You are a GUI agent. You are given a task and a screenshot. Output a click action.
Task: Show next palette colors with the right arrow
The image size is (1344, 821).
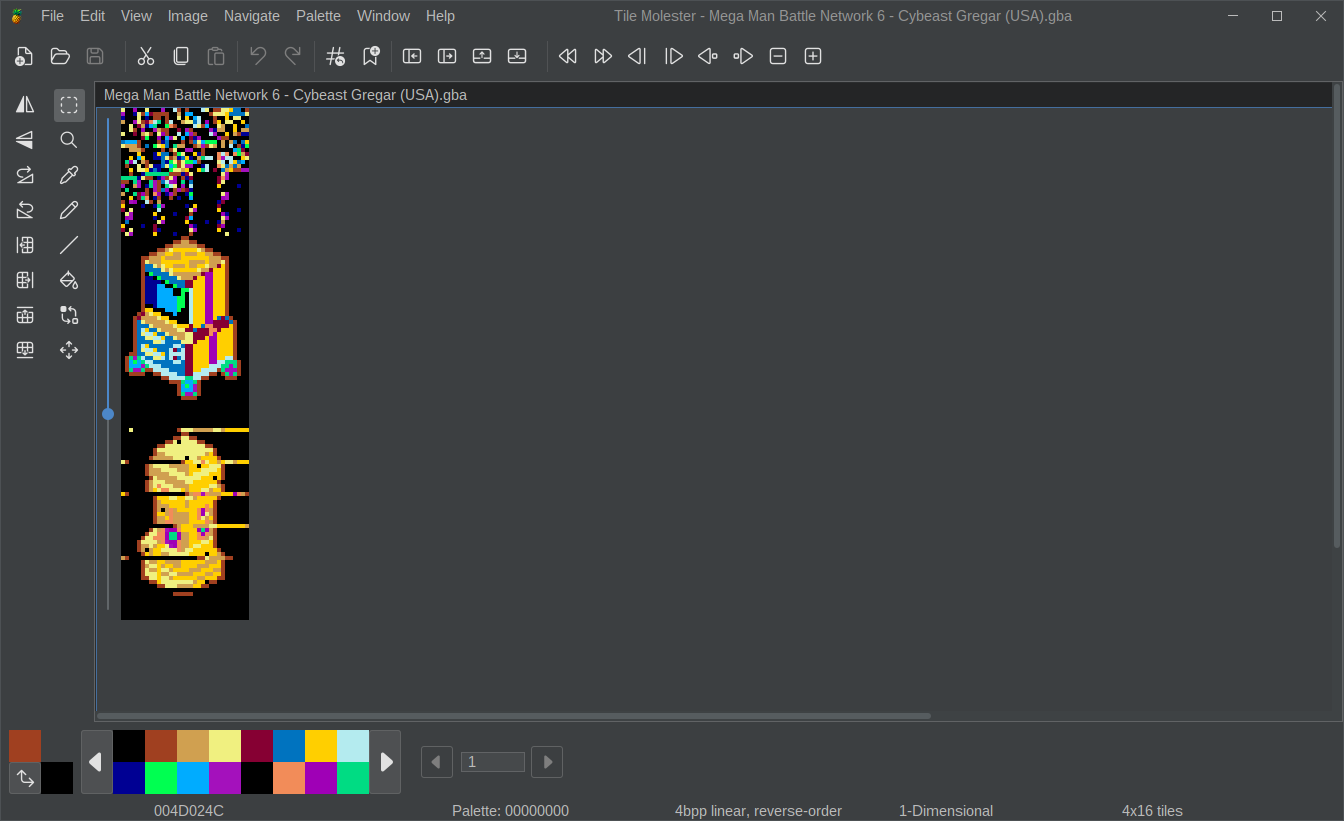click(x=386, y=762)
